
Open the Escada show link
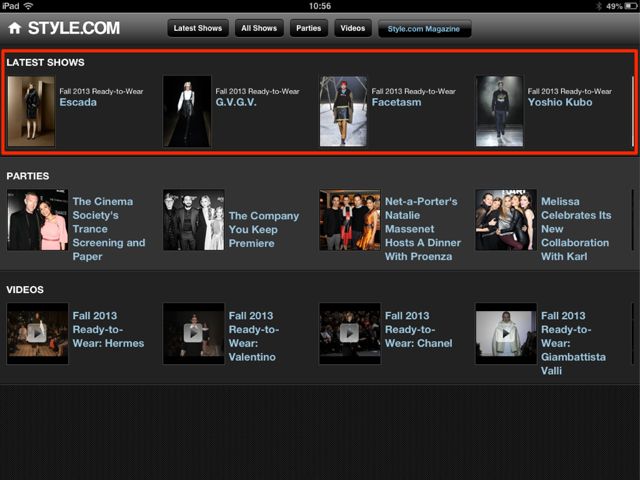(78, 102)
